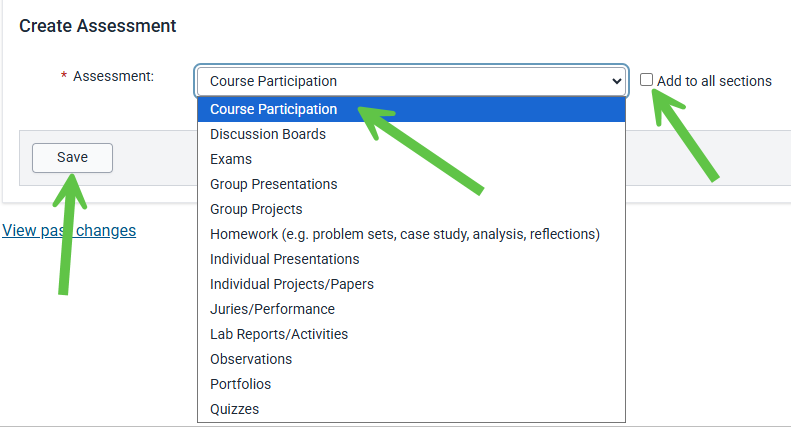Viewport: 791px width, 427px height.
Task: Pick Group Presentations from the dropdown
Action: pyautogui.click(x=411, y=184)
